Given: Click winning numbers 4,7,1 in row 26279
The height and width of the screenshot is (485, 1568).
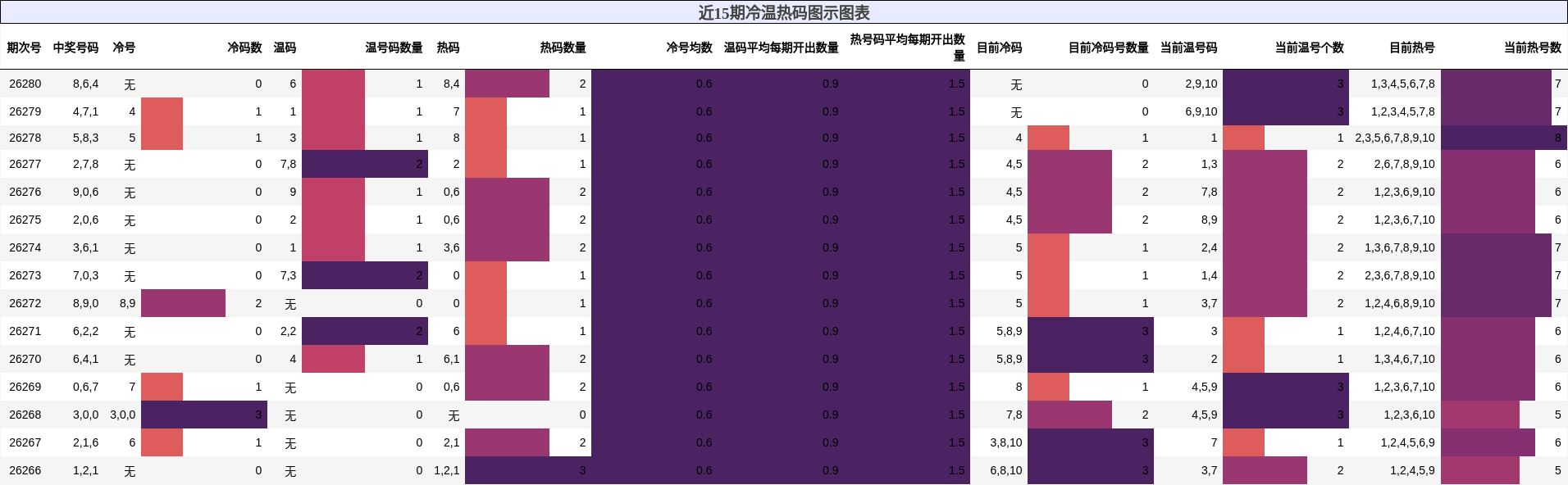Looking at the screenshot, I should (x=85, y=111).
